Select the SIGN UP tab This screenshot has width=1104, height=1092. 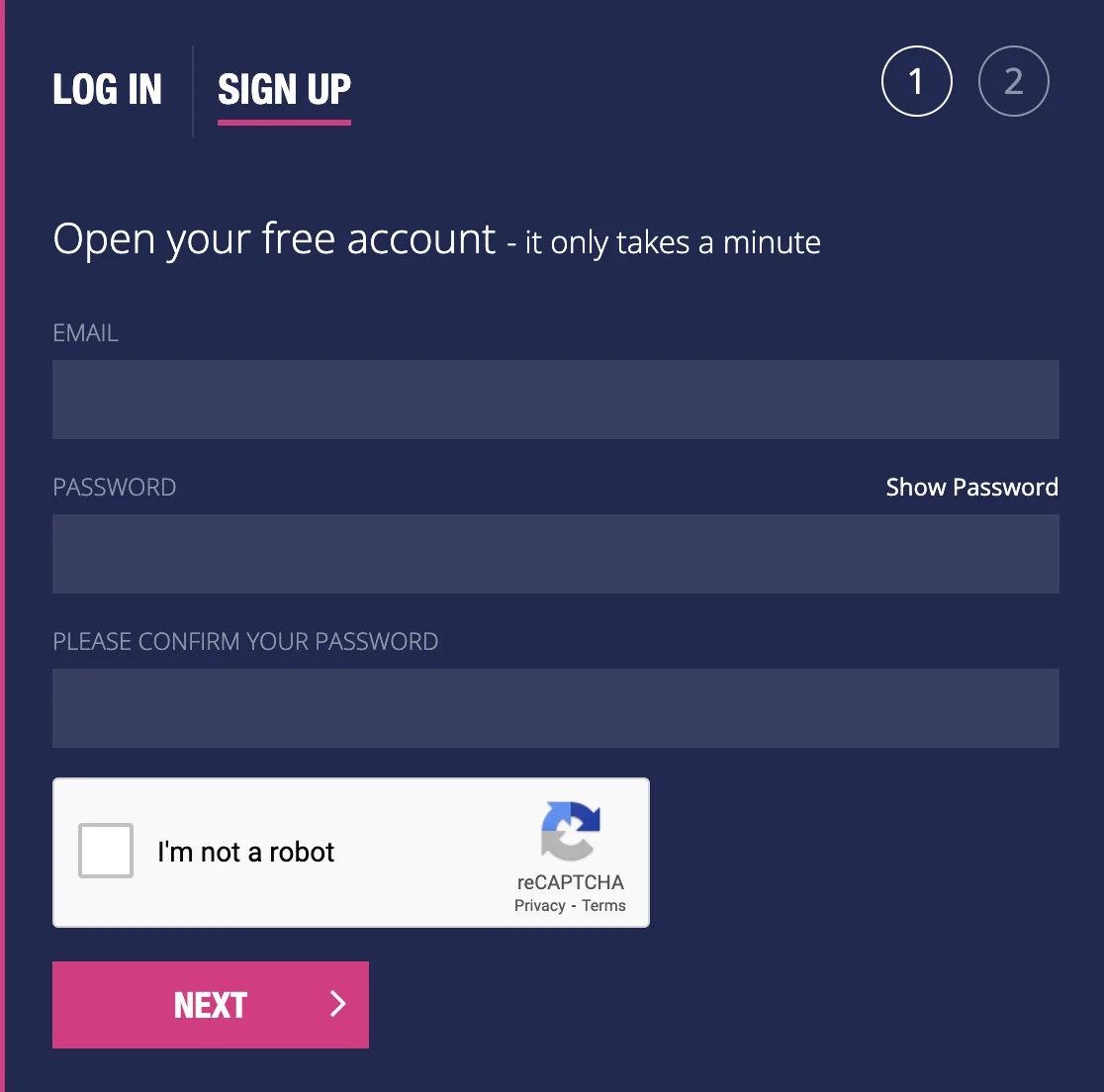point(284,89)
